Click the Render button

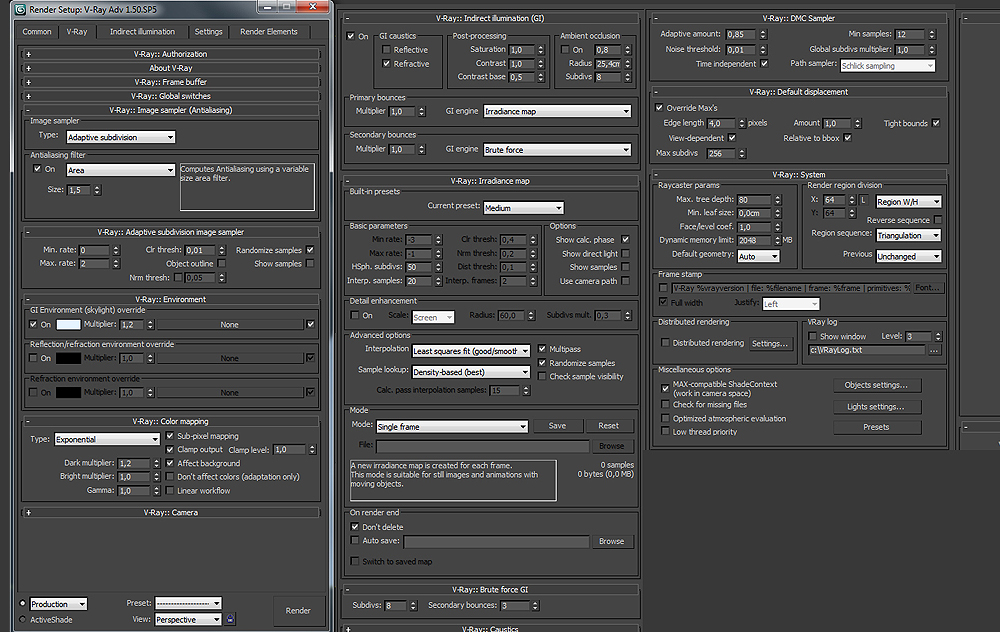(x=298, y=611)
